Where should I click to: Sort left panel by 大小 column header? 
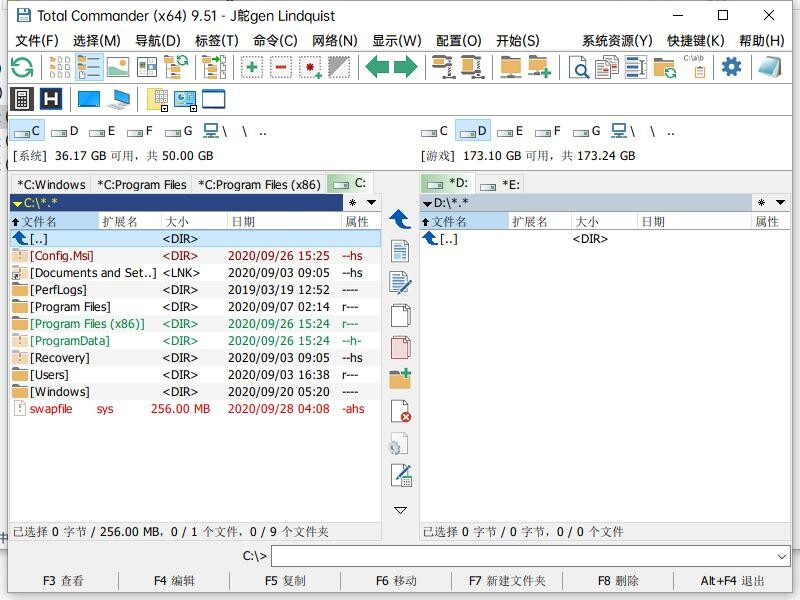[194, 221]
